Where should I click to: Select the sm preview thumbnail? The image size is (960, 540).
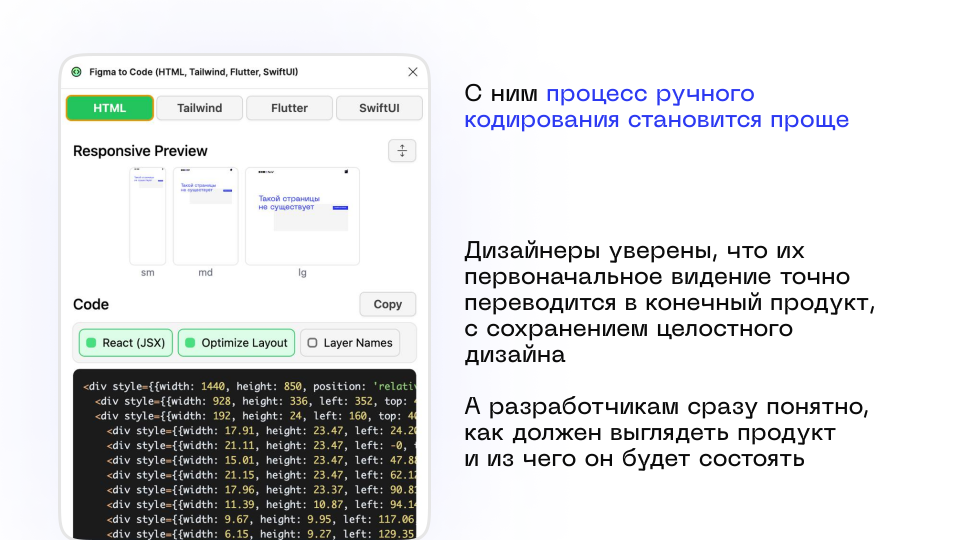point(148,216)
